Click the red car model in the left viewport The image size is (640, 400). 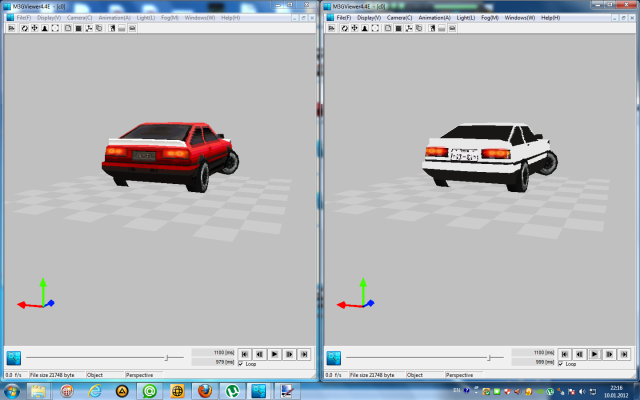pos(165,152)
